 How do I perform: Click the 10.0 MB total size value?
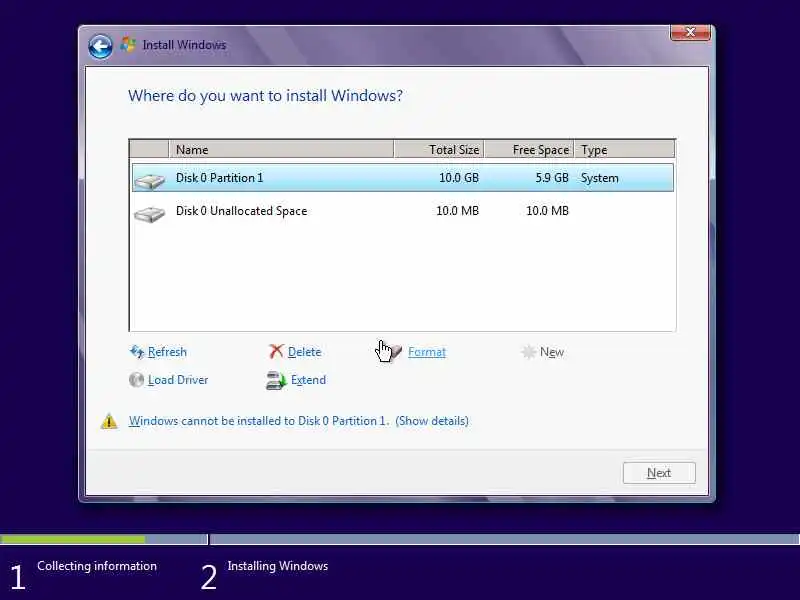(457, 211)
